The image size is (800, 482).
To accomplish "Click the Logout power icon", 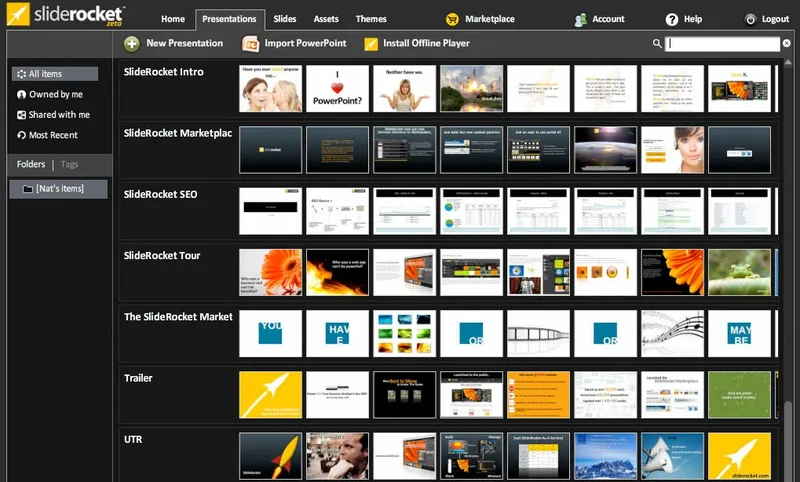I will 751,19.
